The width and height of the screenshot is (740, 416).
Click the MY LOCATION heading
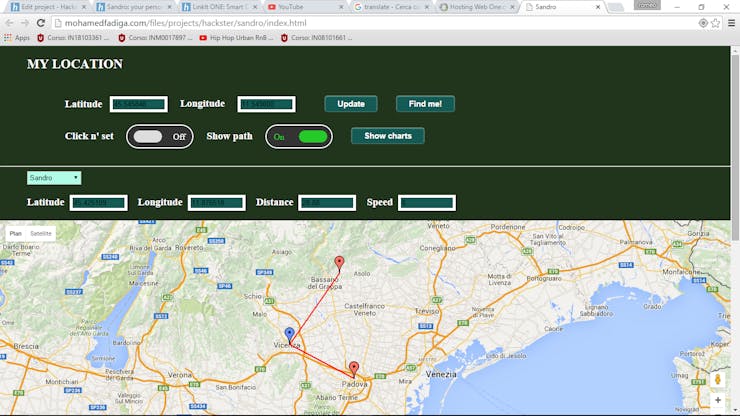tap(75, 64)
